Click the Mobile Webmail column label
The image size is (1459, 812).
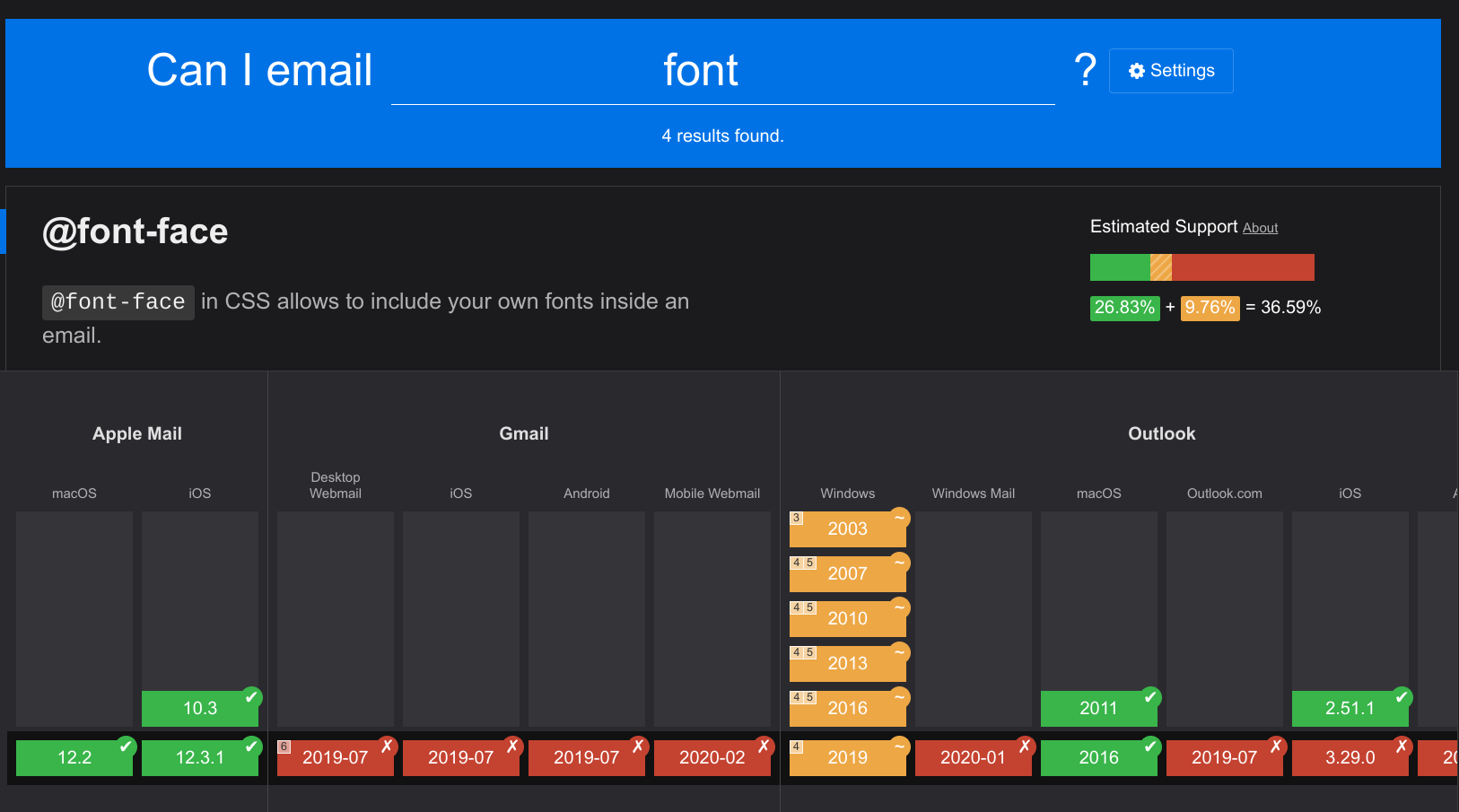(712, 493)
